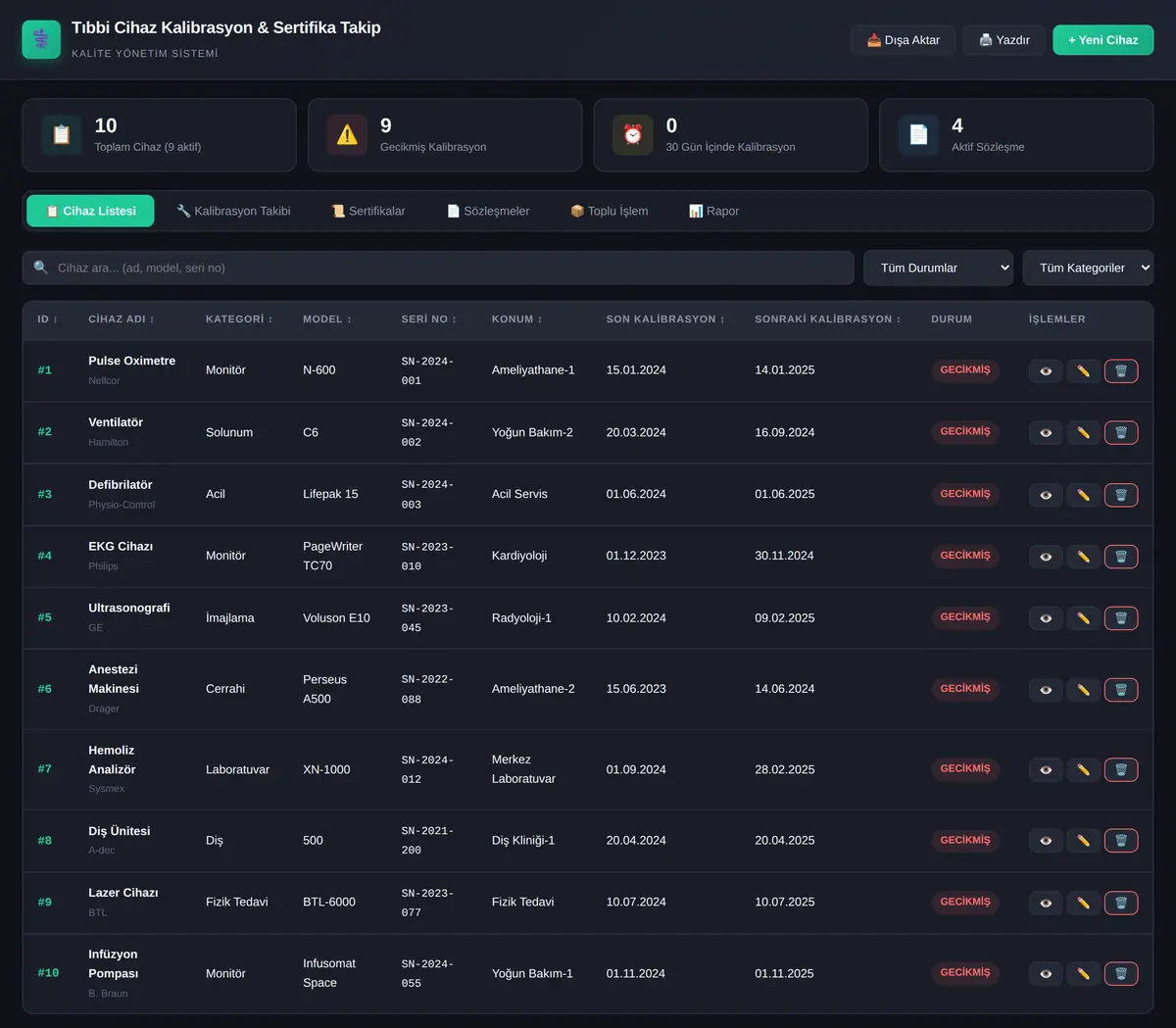Sort the table by ID column
1176x1028 pixels.
point(48,319)
